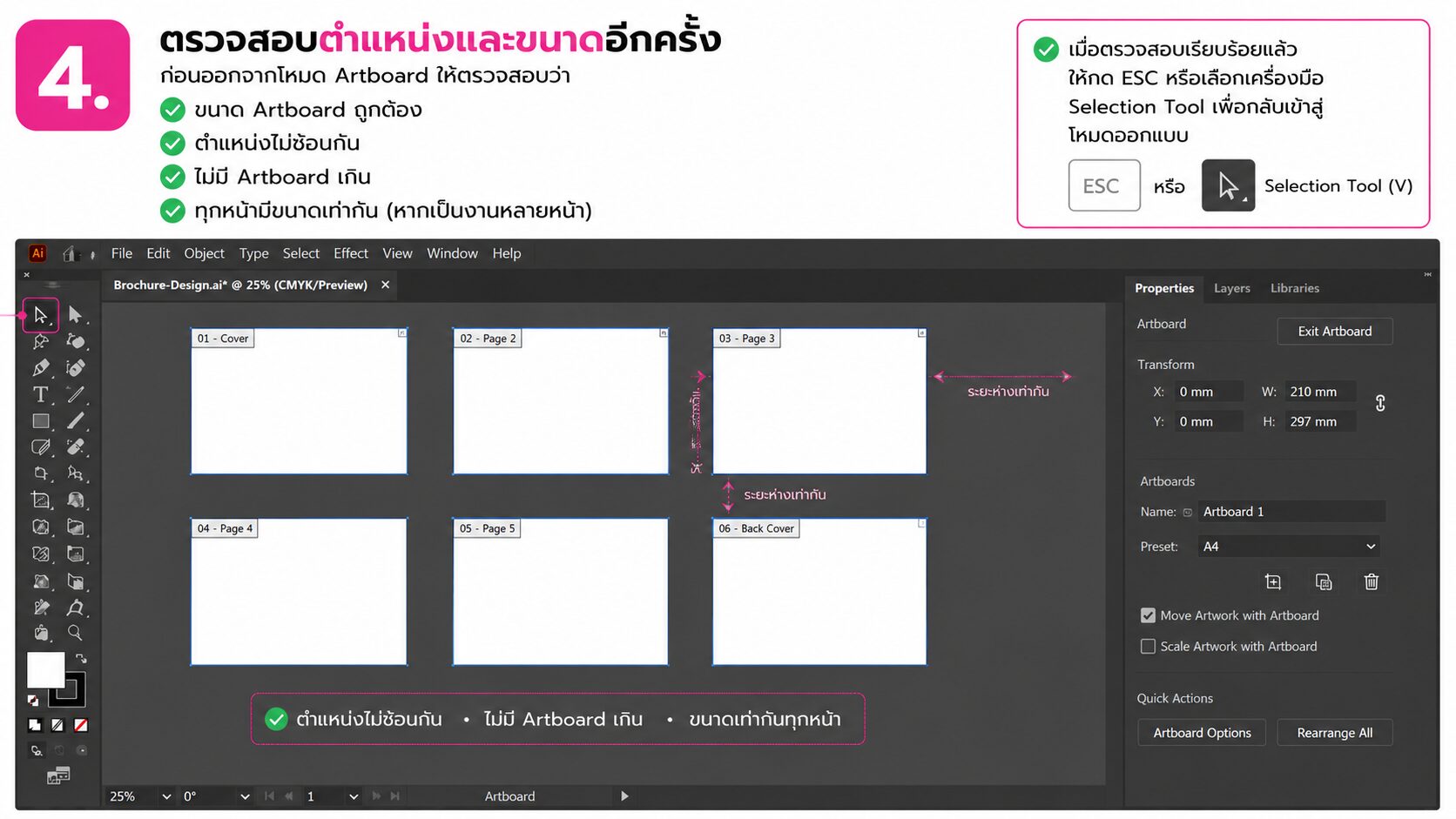Select the 05 - Page 5 artboard label
Screen dimensions: 1456x819
(487, 528)
